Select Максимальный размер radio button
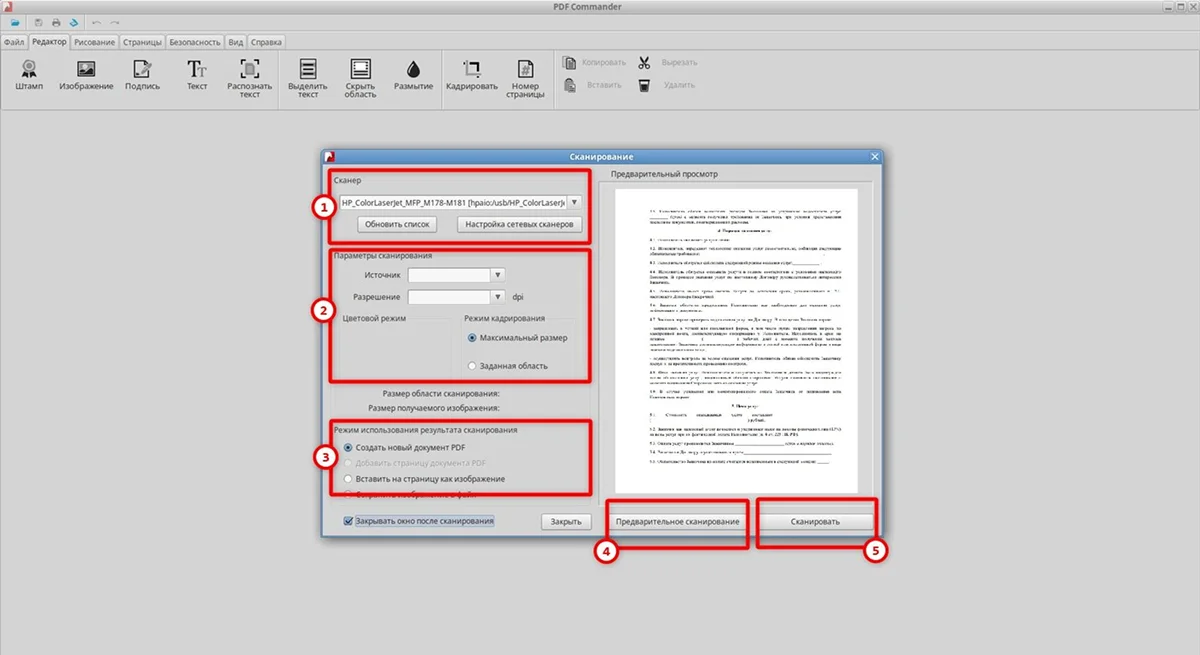Viewport: 1200px width, 655px height. click(472, 338)
